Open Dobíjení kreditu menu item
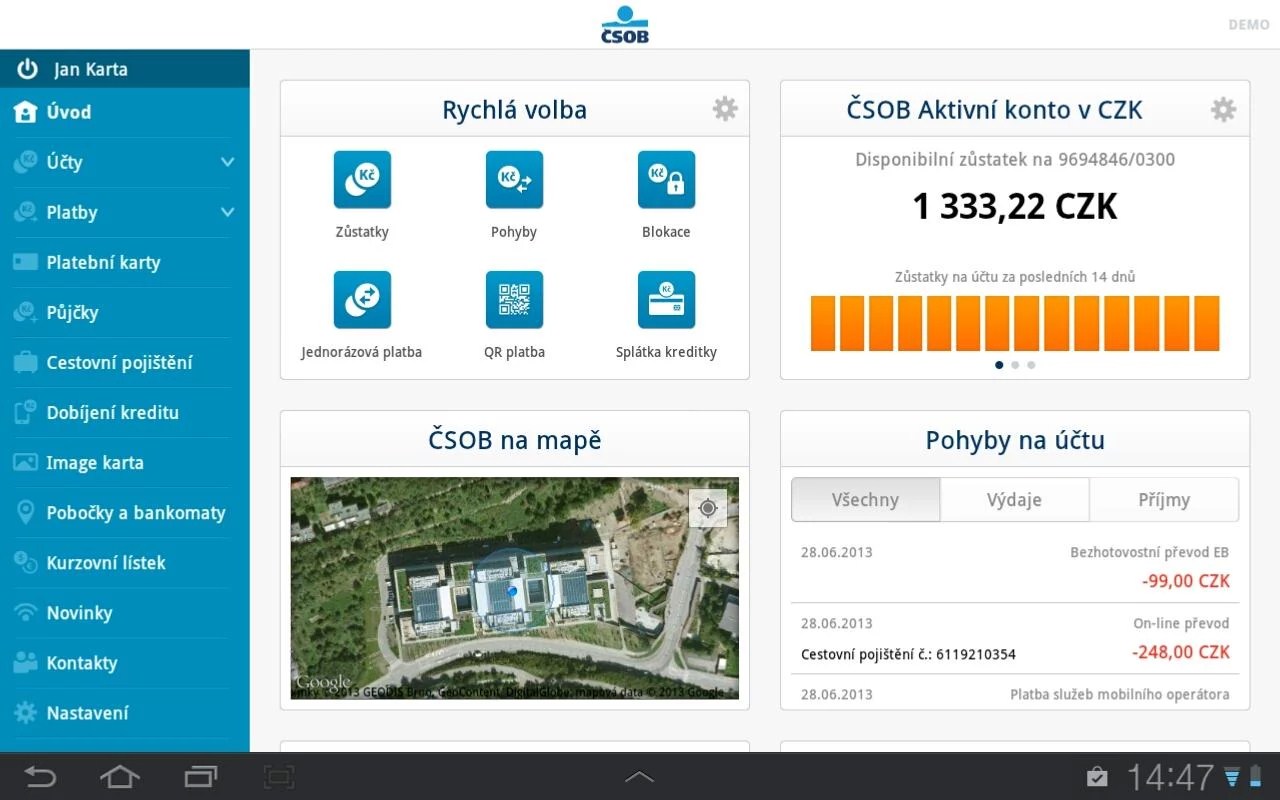Screen dimensions: 1280x800 tap(125, 412)
